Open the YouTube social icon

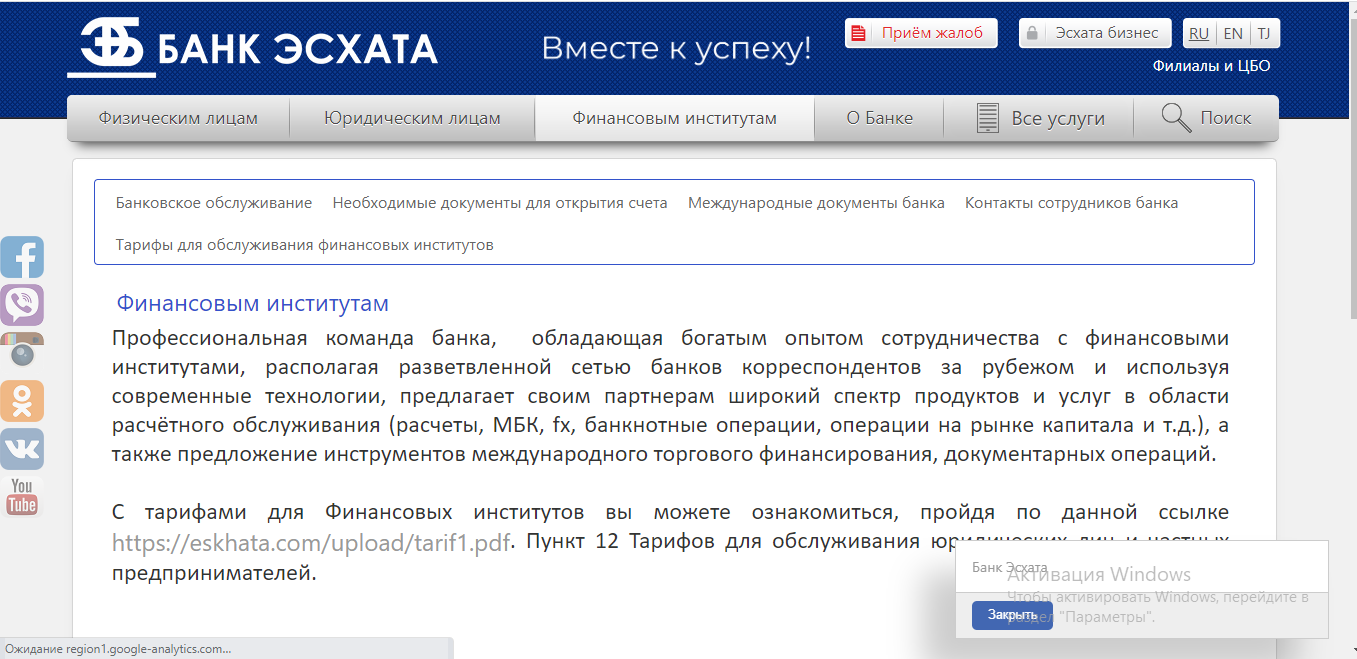(22, 496)
